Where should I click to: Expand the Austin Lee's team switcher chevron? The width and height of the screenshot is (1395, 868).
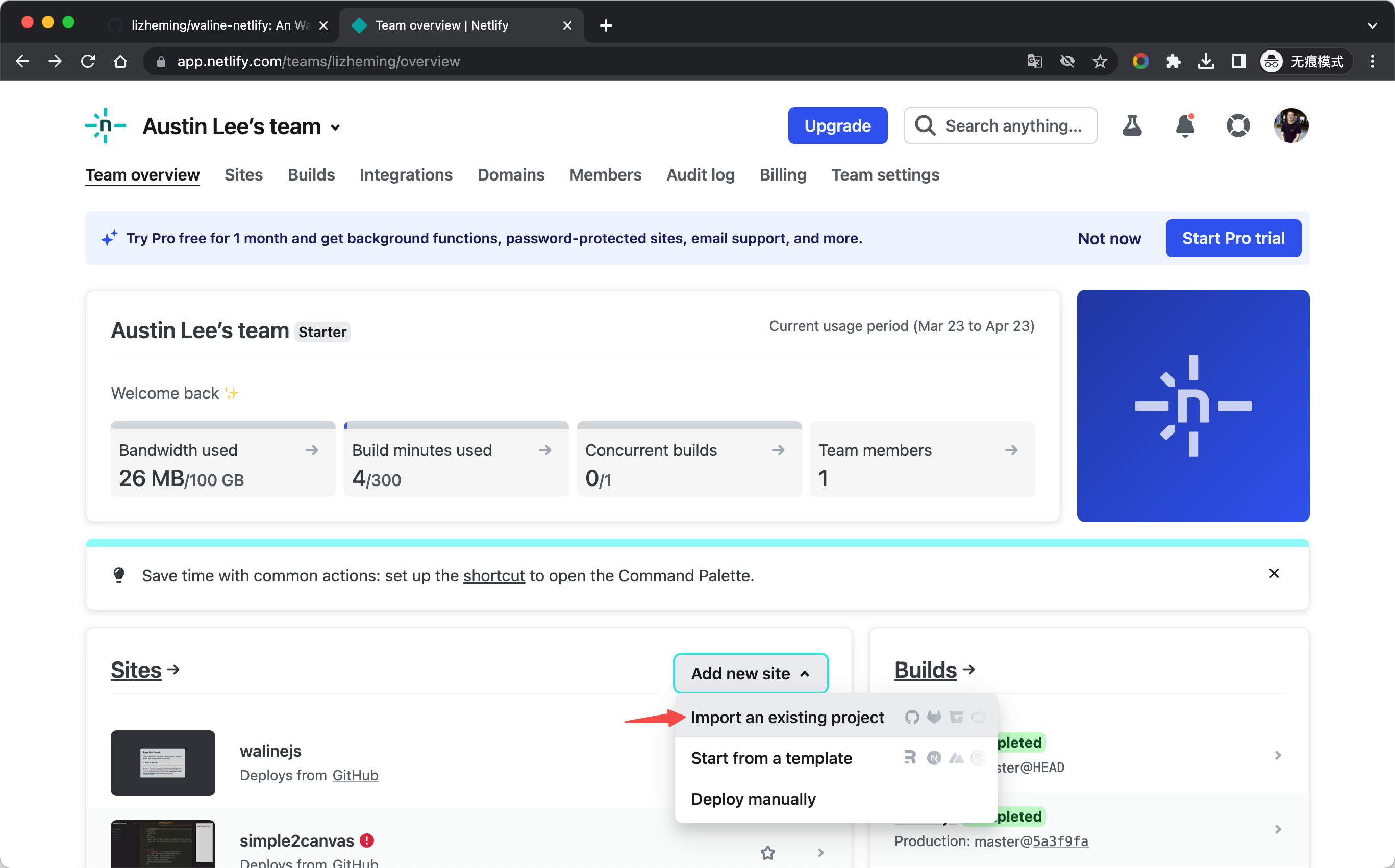tap(335, 127)
